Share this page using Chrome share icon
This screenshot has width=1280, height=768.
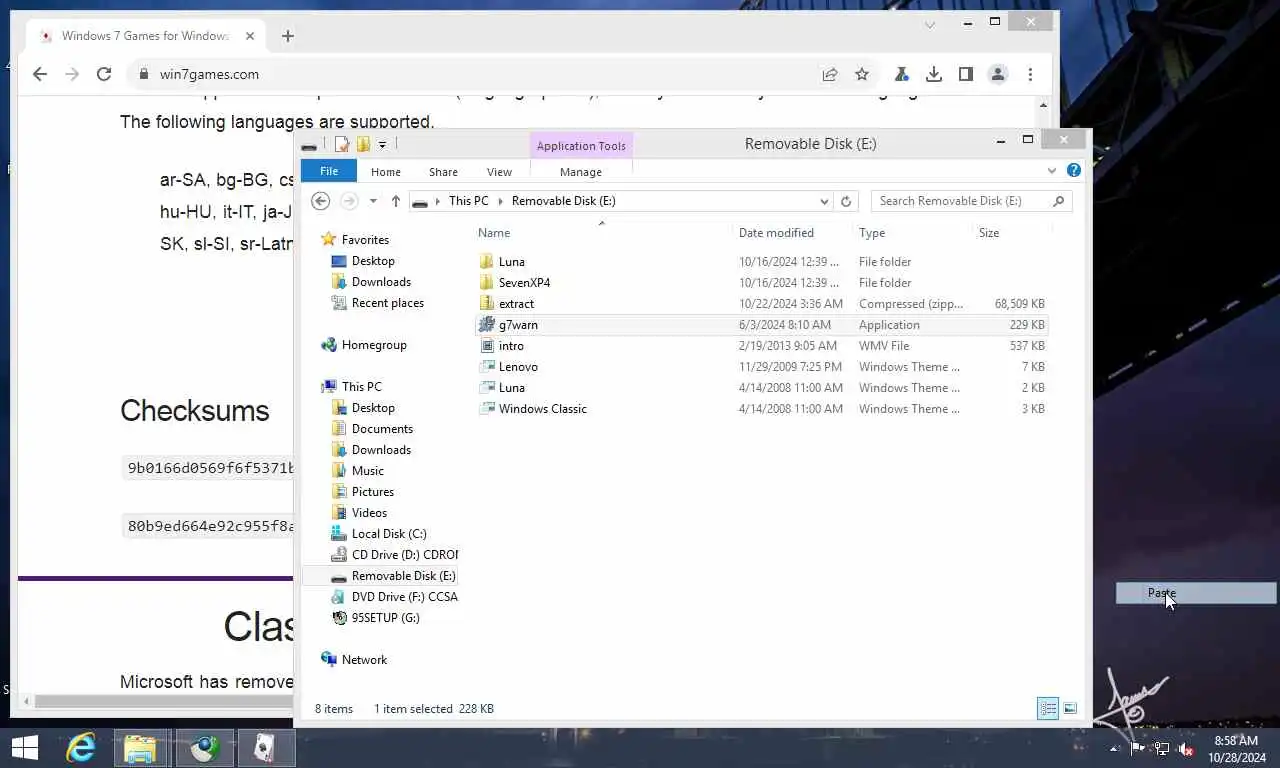pos(829,74)
